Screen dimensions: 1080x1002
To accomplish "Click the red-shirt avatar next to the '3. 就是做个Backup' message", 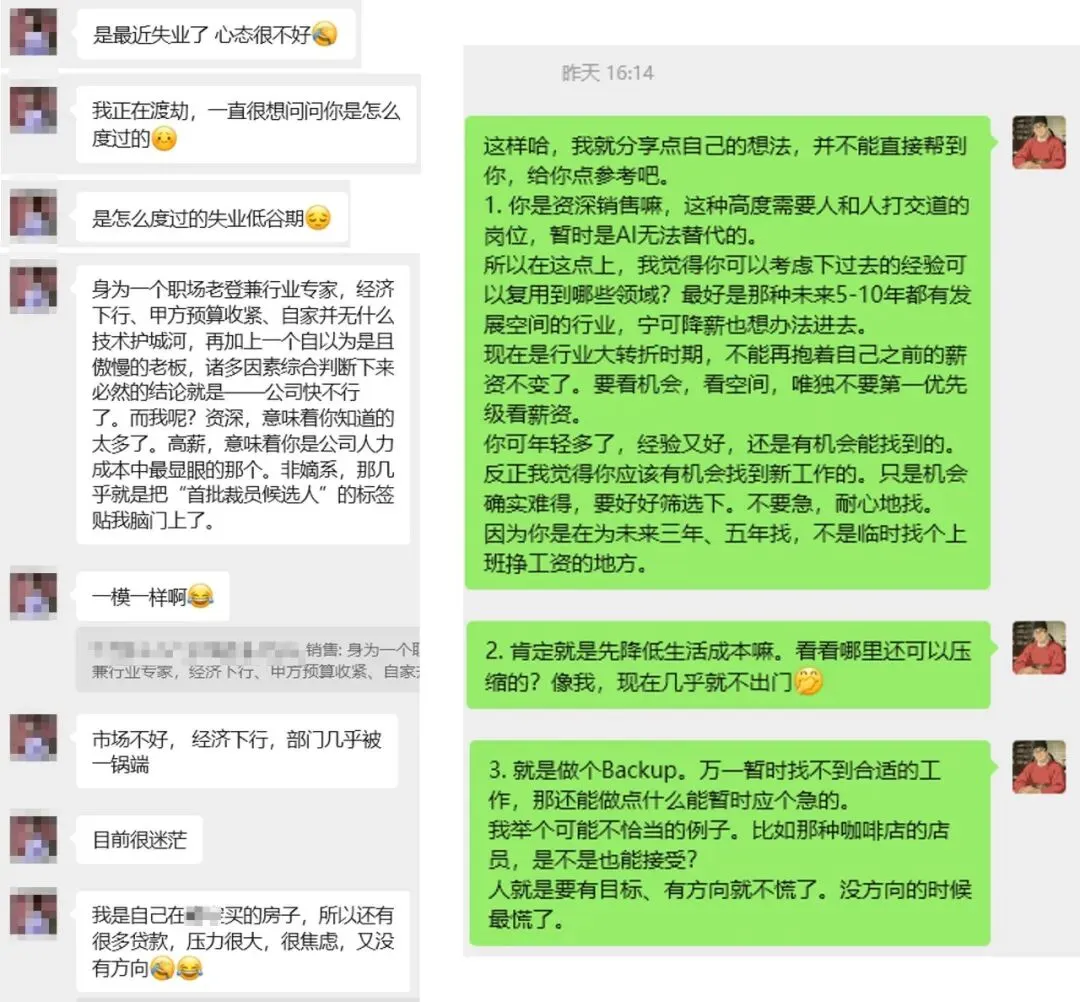I will (x=1039, y=766).
